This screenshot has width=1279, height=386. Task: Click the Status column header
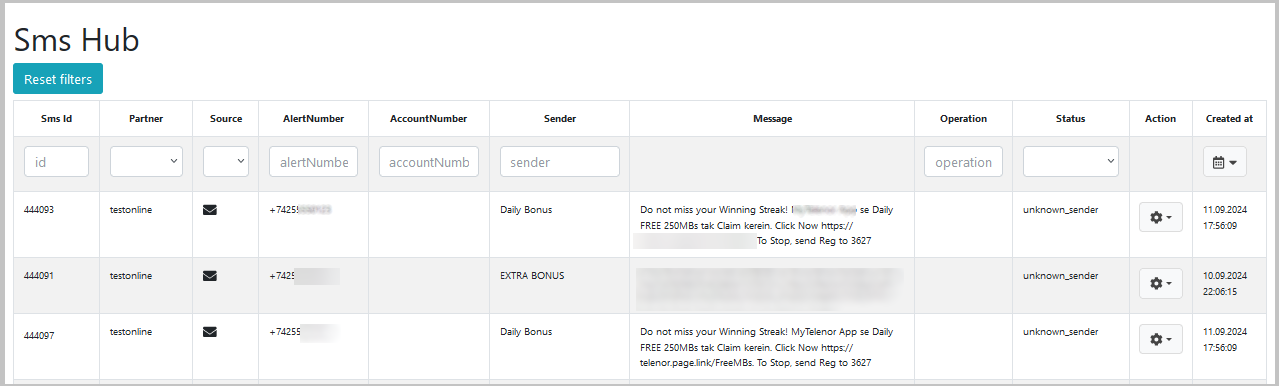click(1070, 118)
